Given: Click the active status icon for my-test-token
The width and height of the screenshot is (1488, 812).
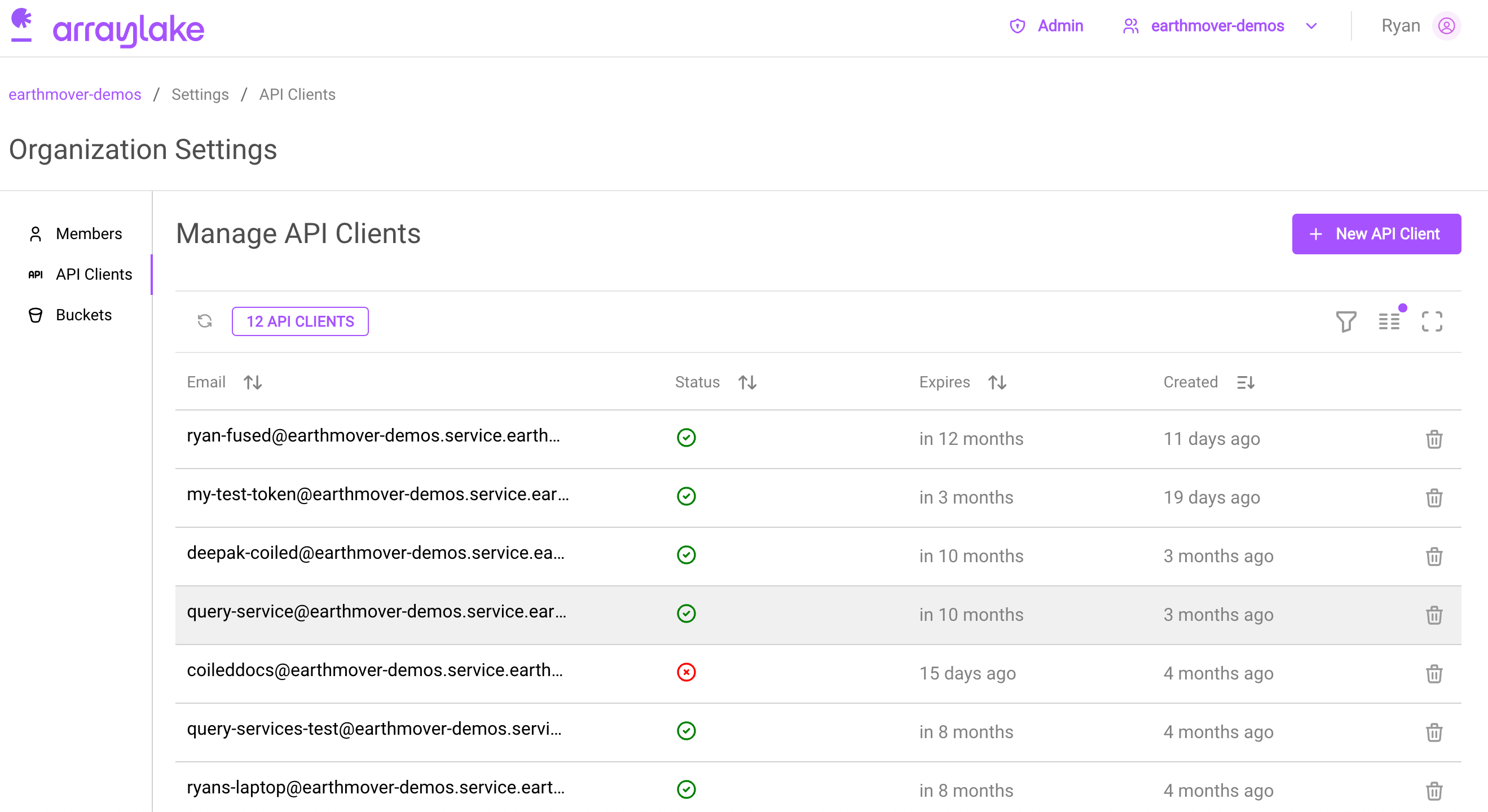Looking at the screenshot, I should coord(686,496).
